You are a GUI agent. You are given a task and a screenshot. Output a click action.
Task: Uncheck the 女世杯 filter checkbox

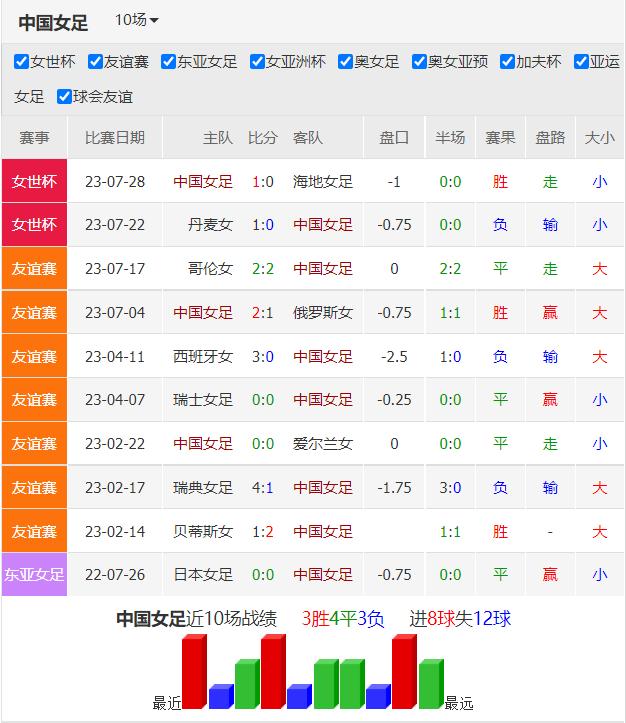(x=21, y=61)
